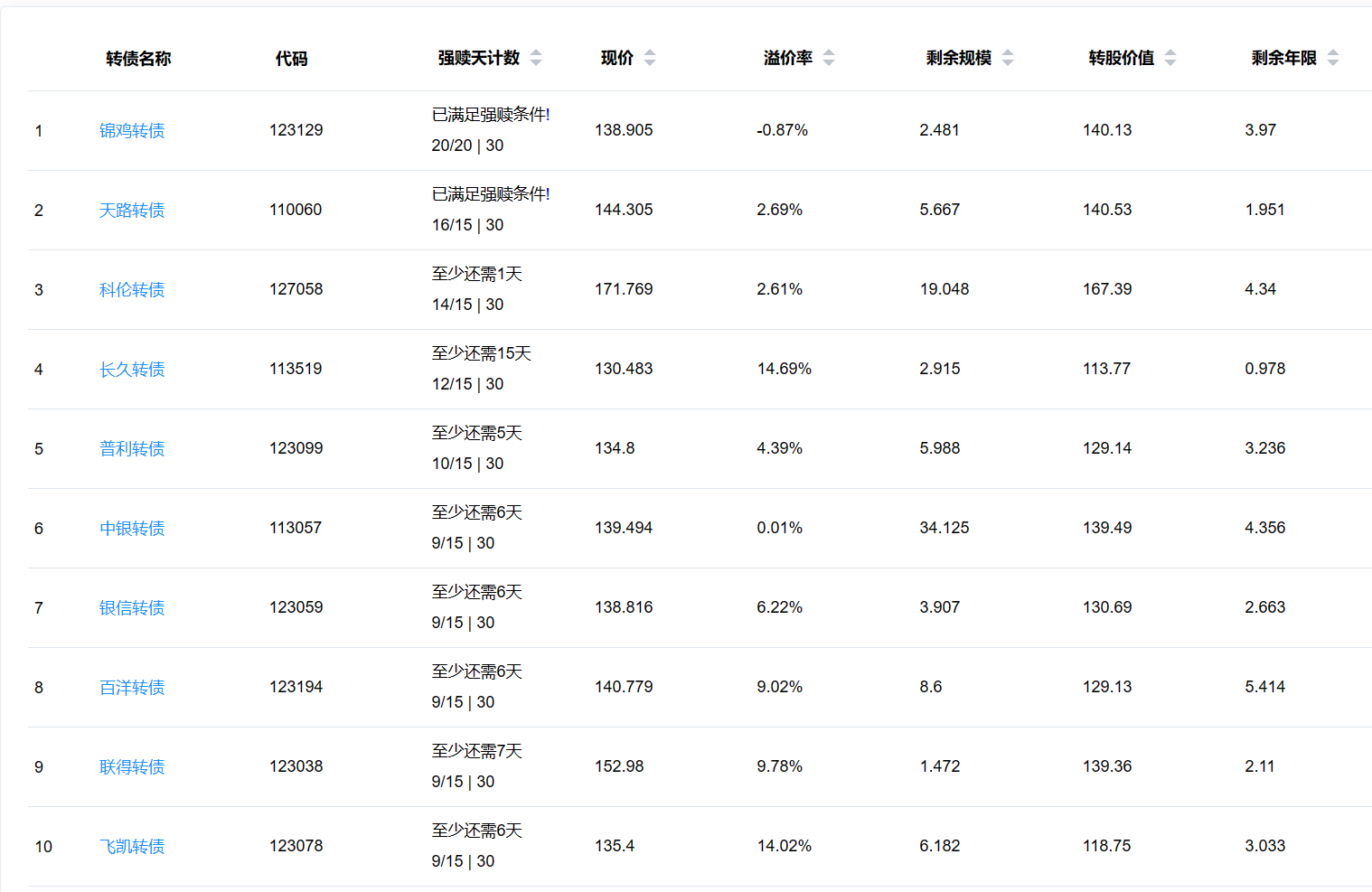Click the 代码 column header

[x=291, y=59]
